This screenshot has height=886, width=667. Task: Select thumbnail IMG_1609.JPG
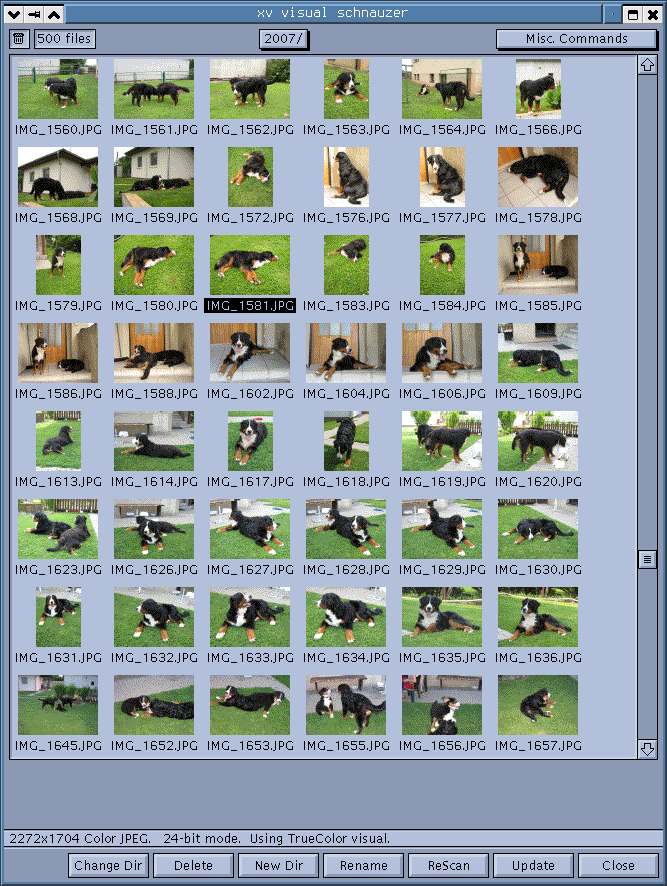pos(538,353)
